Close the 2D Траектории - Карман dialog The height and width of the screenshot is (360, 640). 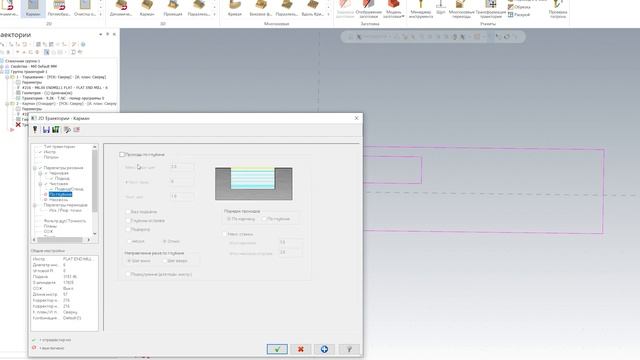tap(356, 118)
